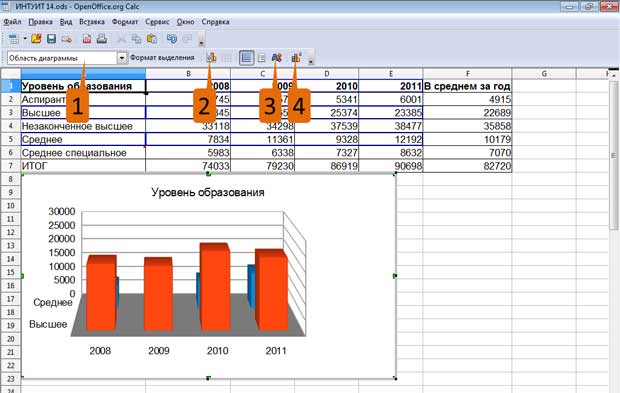The height and width of the screenshot is (393, 620).
Task: Click header cell 2010
Action: pyautogui.click(x=327, y=86)
